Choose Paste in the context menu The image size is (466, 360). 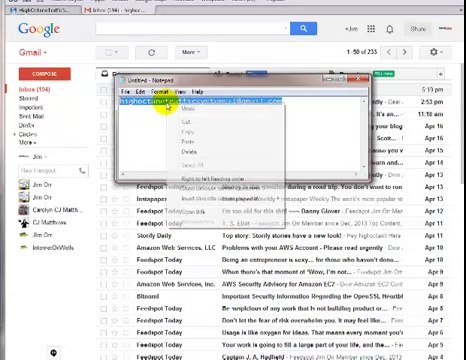point(188,142)
